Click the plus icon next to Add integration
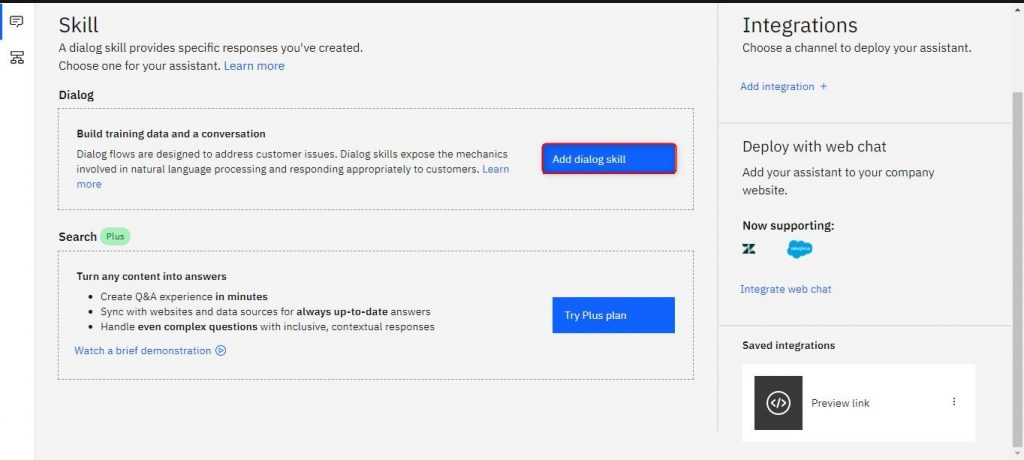This screenshot has height=460, width=1024. 823,86
